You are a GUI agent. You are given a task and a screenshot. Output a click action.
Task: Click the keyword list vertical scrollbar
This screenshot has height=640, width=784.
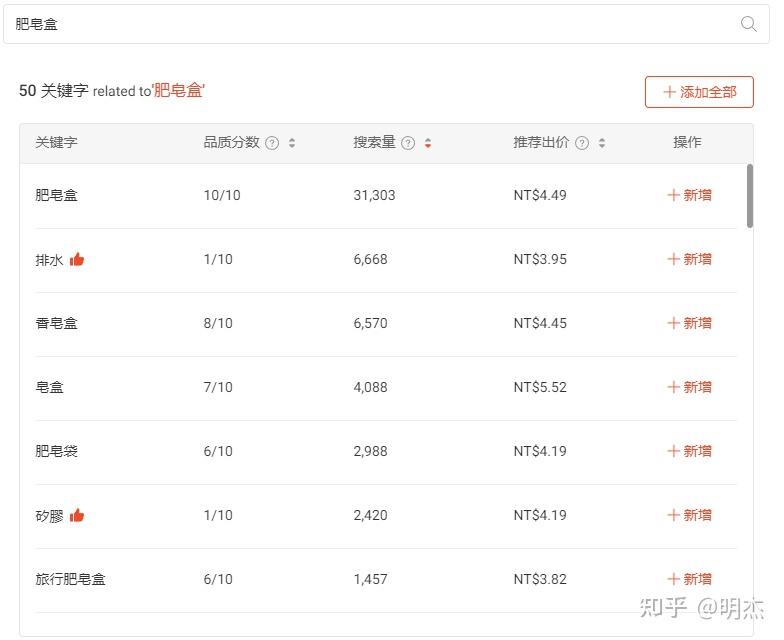click(750, 196)
